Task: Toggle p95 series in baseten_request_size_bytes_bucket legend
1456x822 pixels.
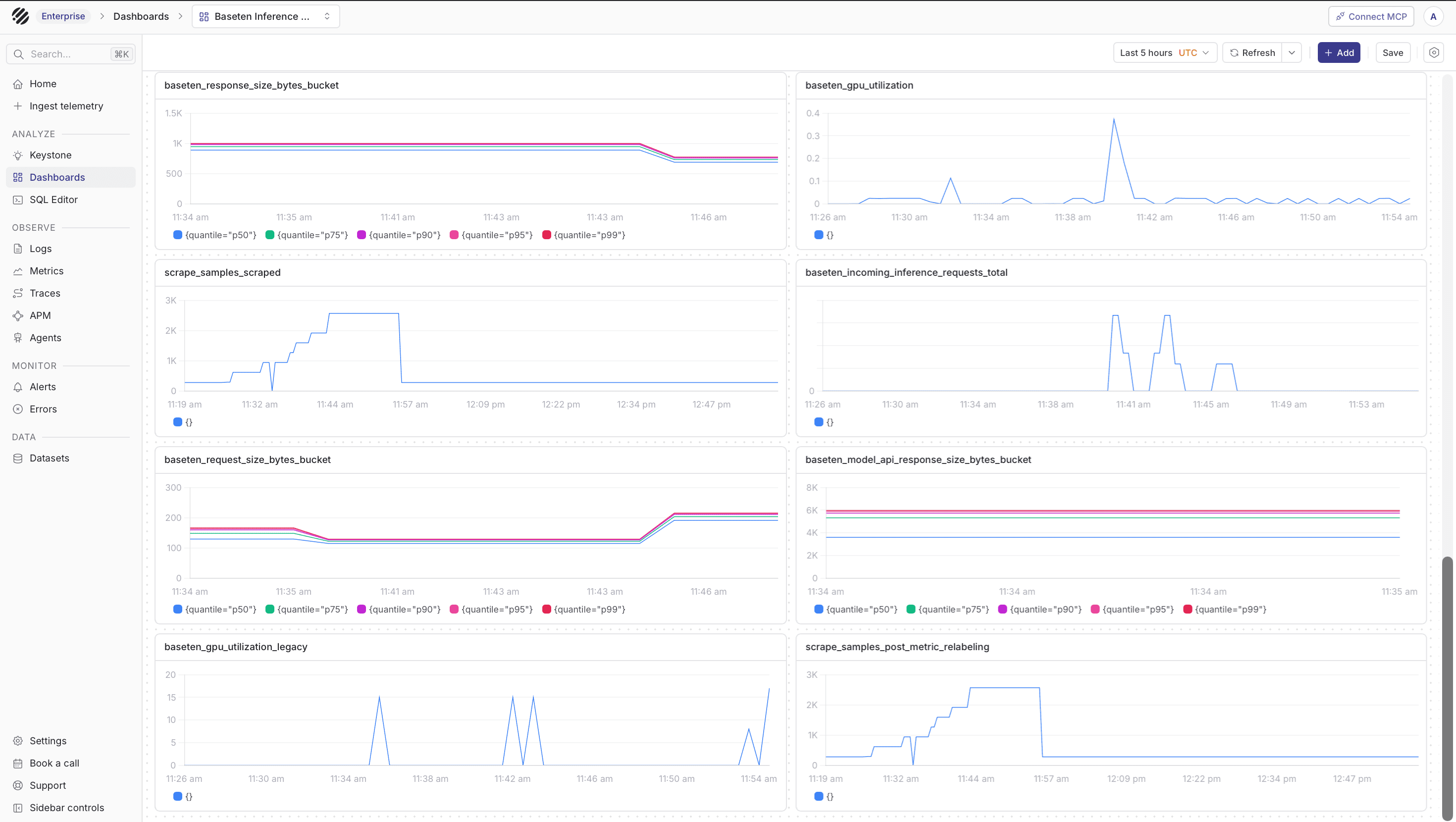Action: coord(492,609)
